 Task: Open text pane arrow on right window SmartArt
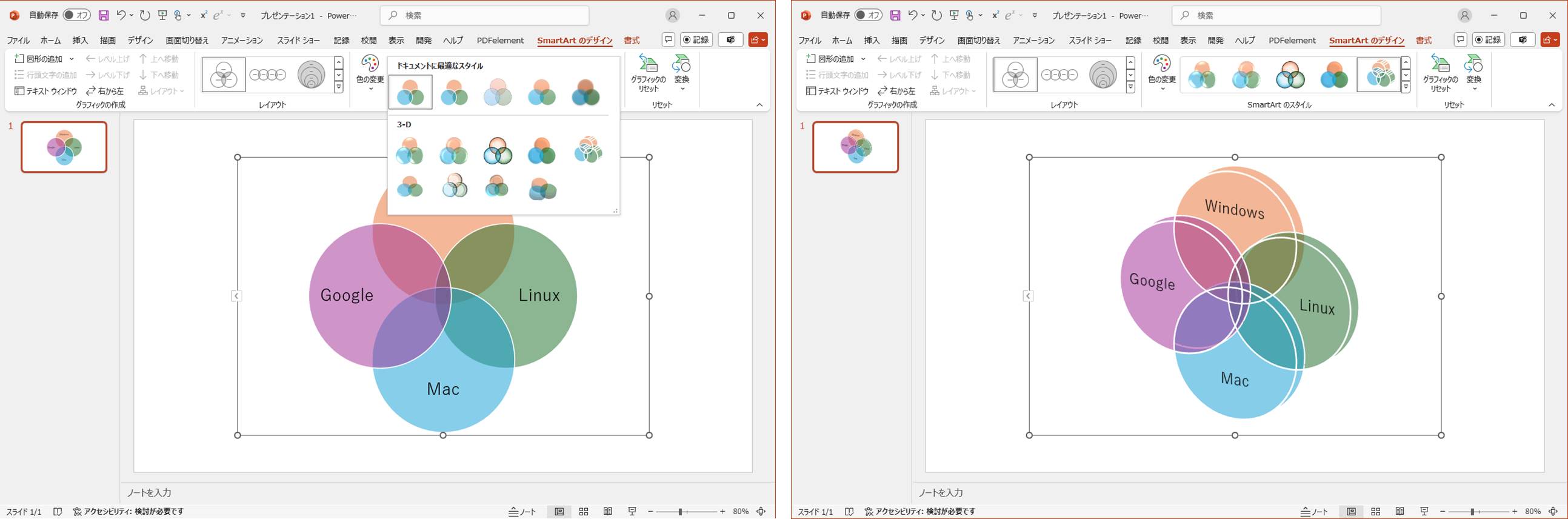pos(1028,296)
